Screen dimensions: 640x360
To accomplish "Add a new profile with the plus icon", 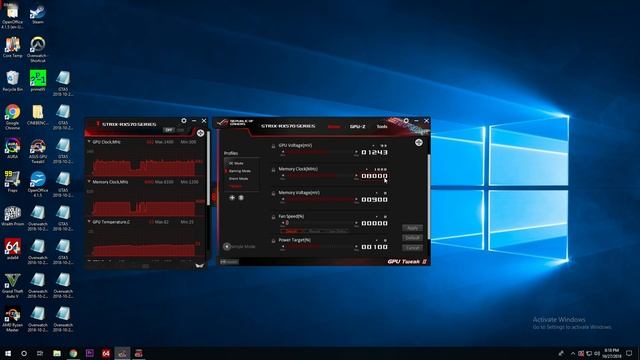I will pos(232,198).
